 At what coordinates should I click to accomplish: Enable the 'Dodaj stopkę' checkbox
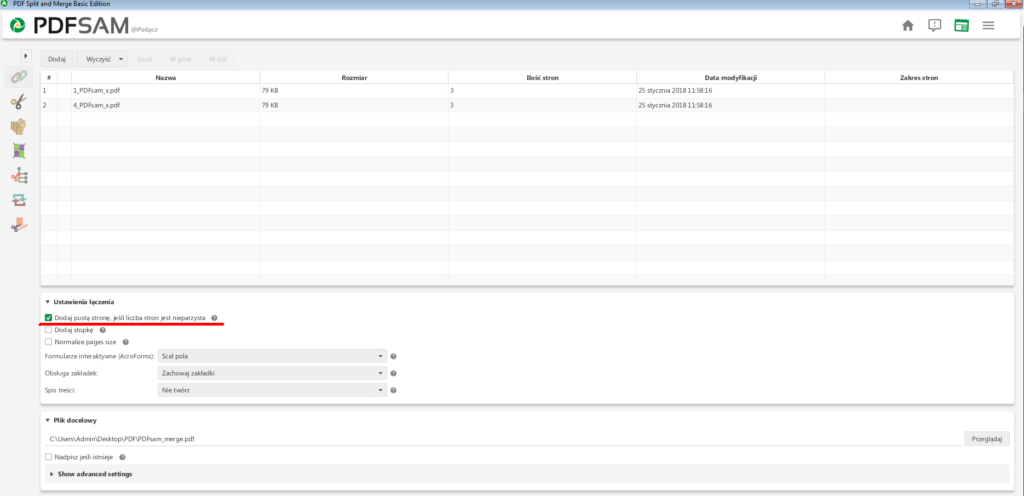pos(49,329)
